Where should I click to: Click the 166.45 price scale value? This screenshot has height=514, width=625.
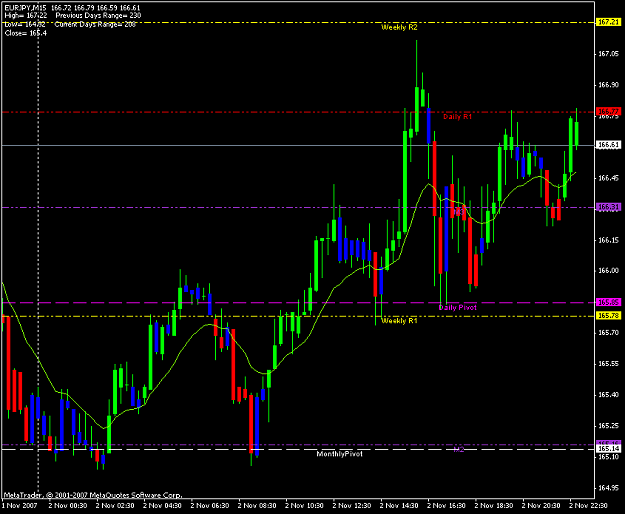coord(609,178)
